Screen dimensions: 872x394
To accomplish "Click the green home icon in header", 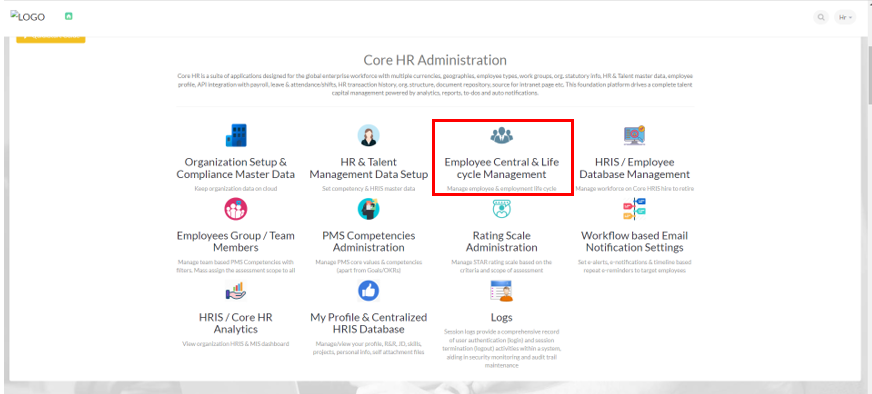I will tap(68, 17).
